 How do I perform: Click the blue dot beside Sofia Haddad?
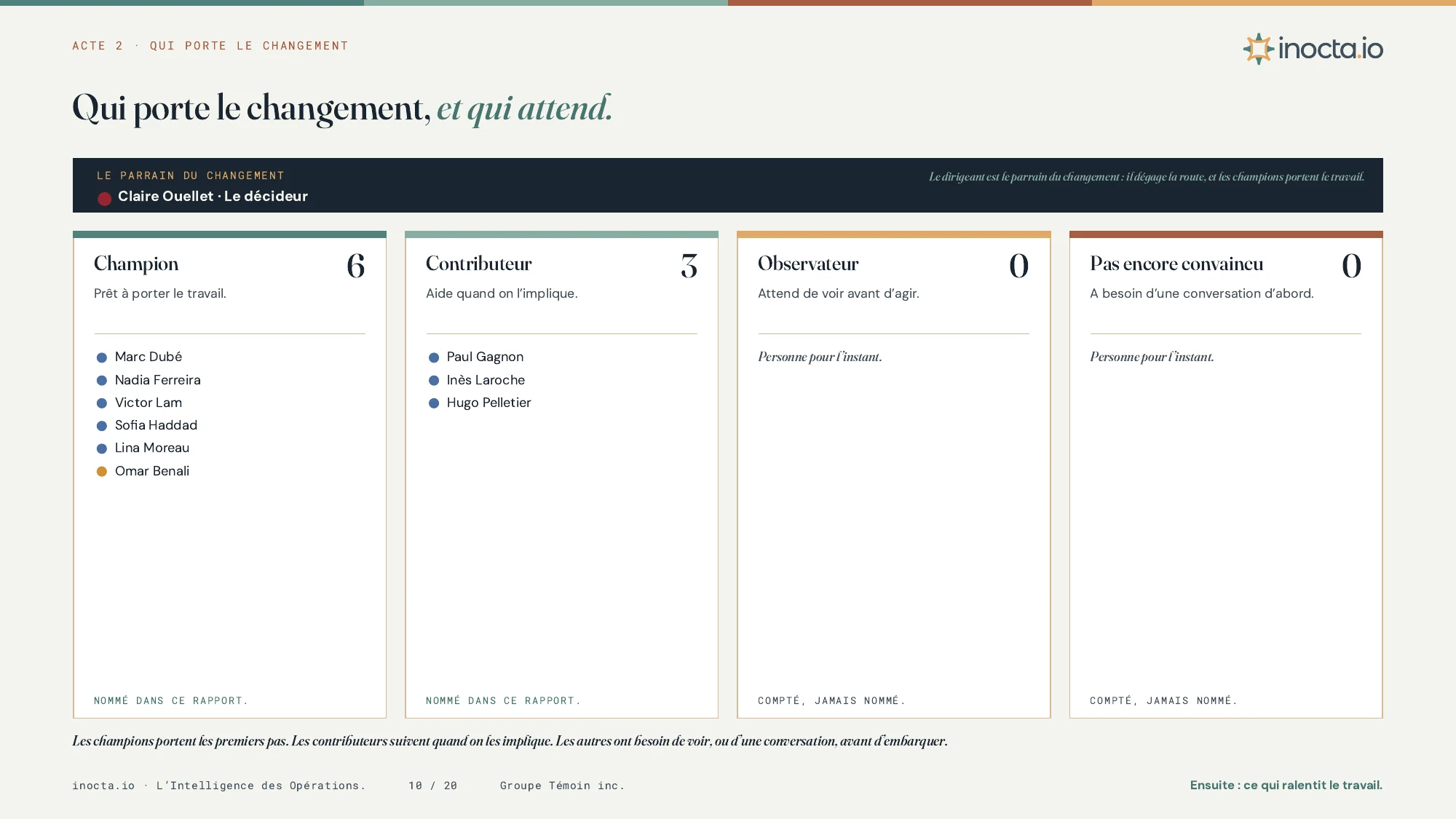102,426
